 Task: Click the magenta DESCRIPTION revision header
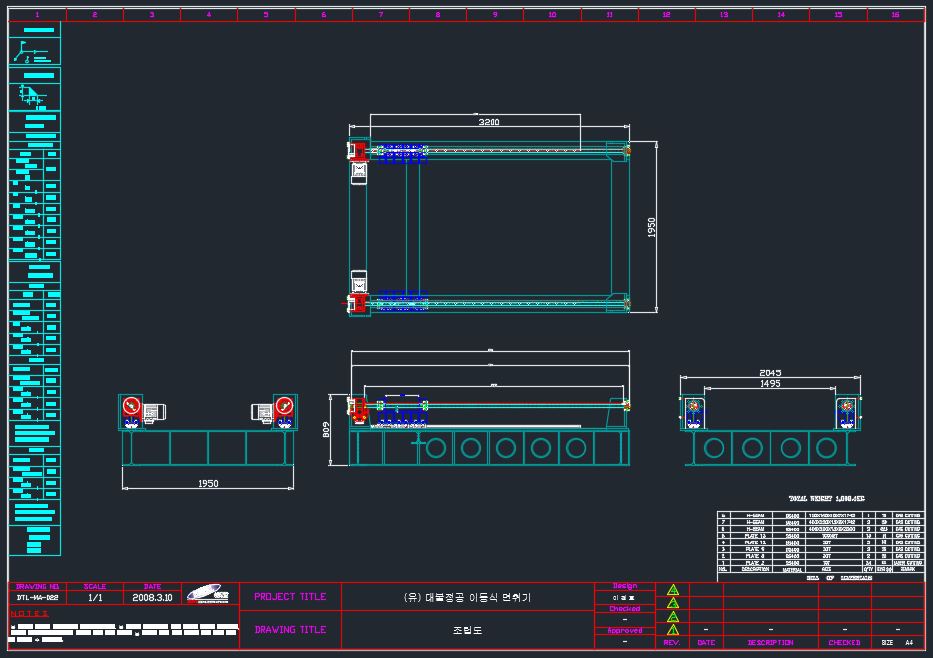point(771,643)
